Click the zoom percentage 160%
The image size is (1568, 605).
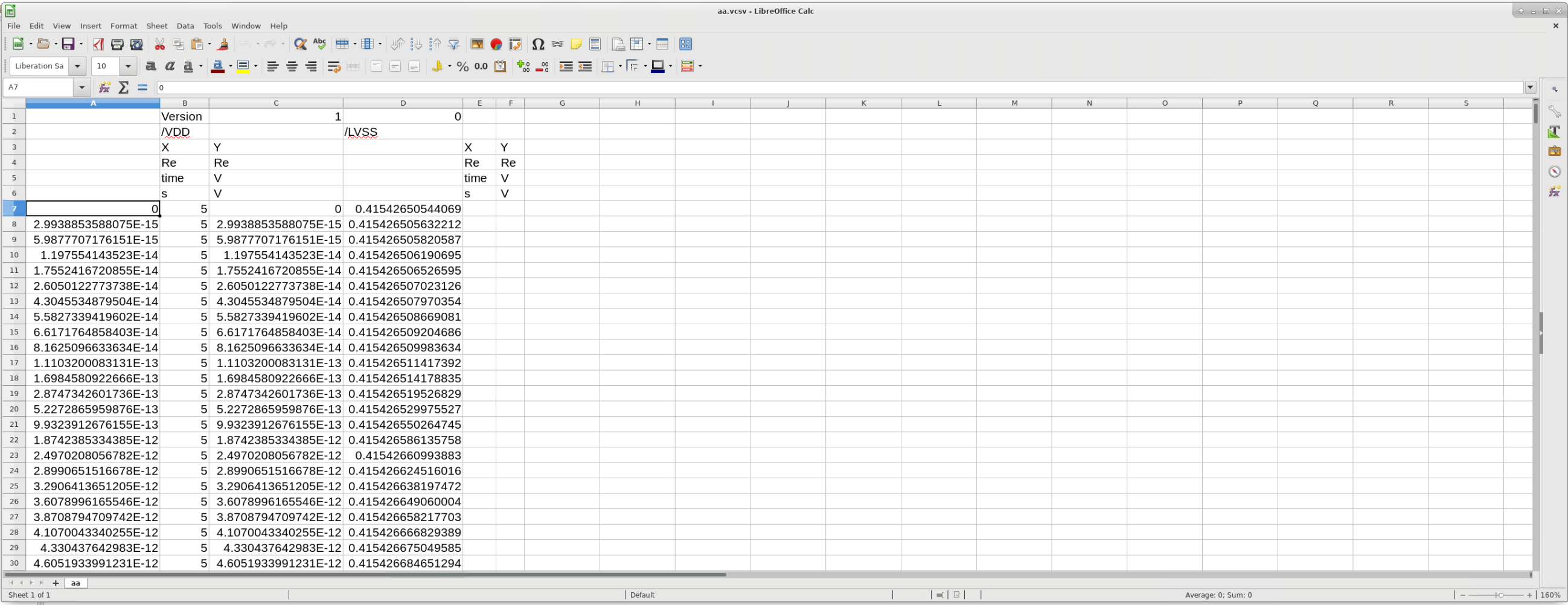pos(1550,595)
